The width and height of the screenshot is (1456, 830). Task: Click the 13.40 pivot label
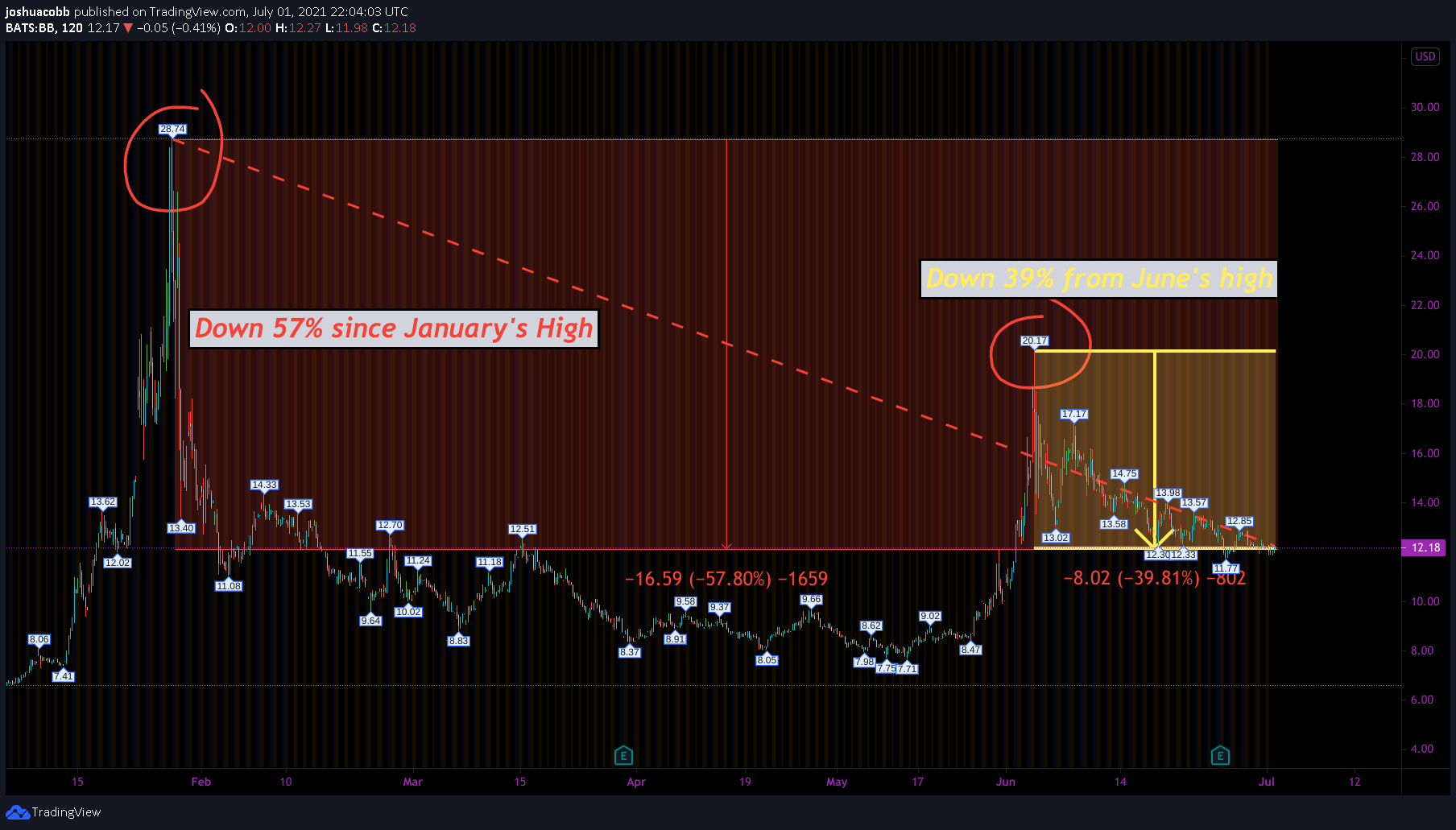[181, 528]
